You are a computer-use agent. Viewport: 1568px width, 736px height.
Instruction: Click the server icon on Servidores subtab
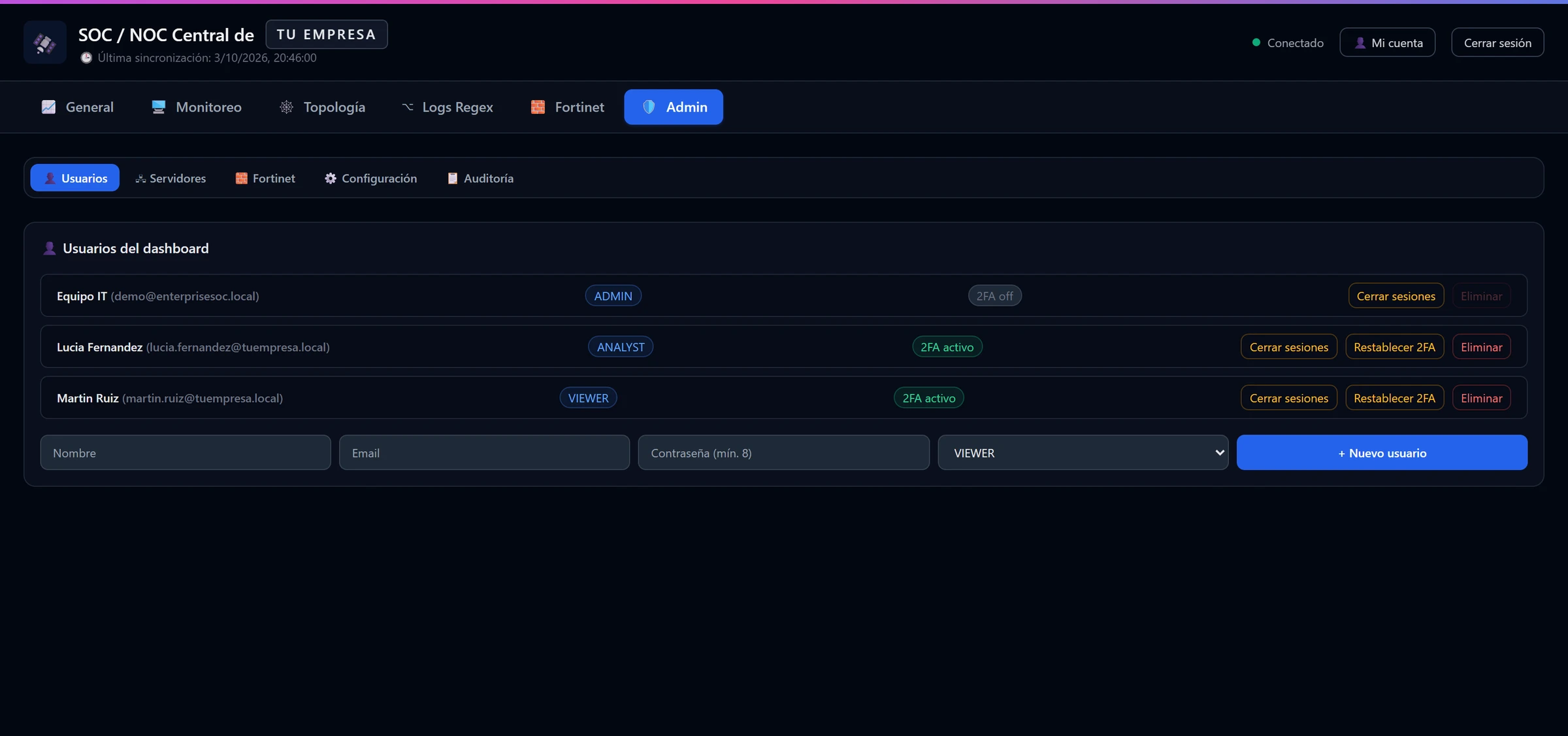(140, 178)
